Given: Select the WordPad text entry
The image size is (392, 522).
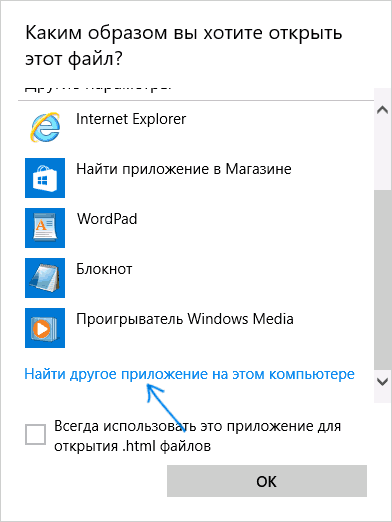Looking at the screenshot, I should [107, 219].
